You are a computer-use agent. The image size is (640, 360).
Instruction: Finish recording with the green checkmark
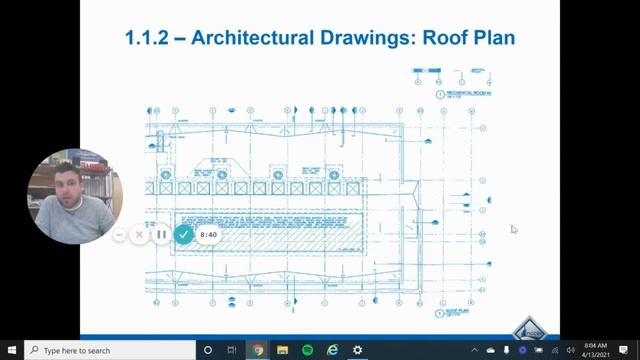click(x=183, y=235)
